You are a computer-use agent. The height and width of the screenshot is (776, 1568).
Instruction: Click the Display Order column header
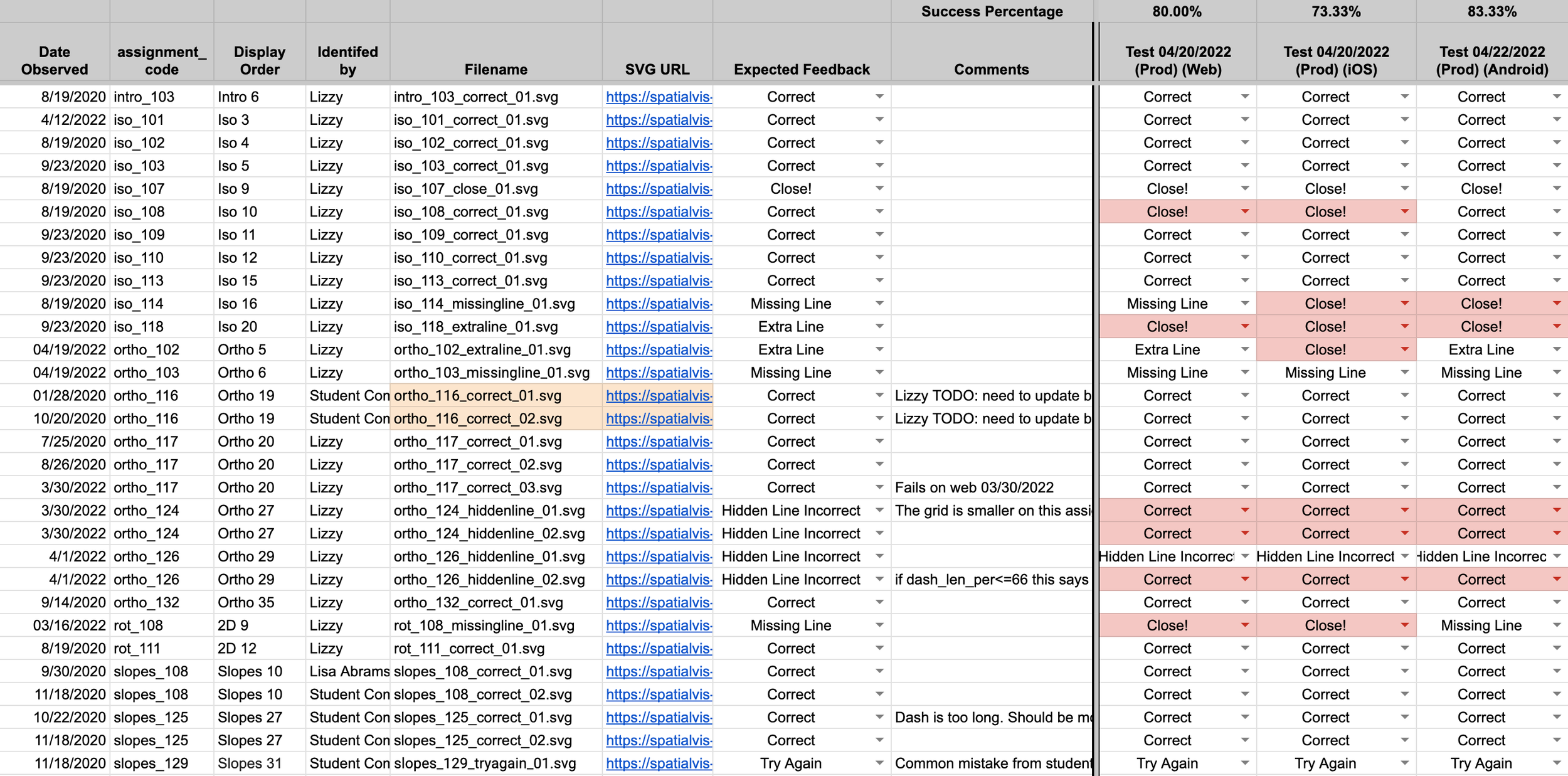pyautogui.click(x=260, y=53)
